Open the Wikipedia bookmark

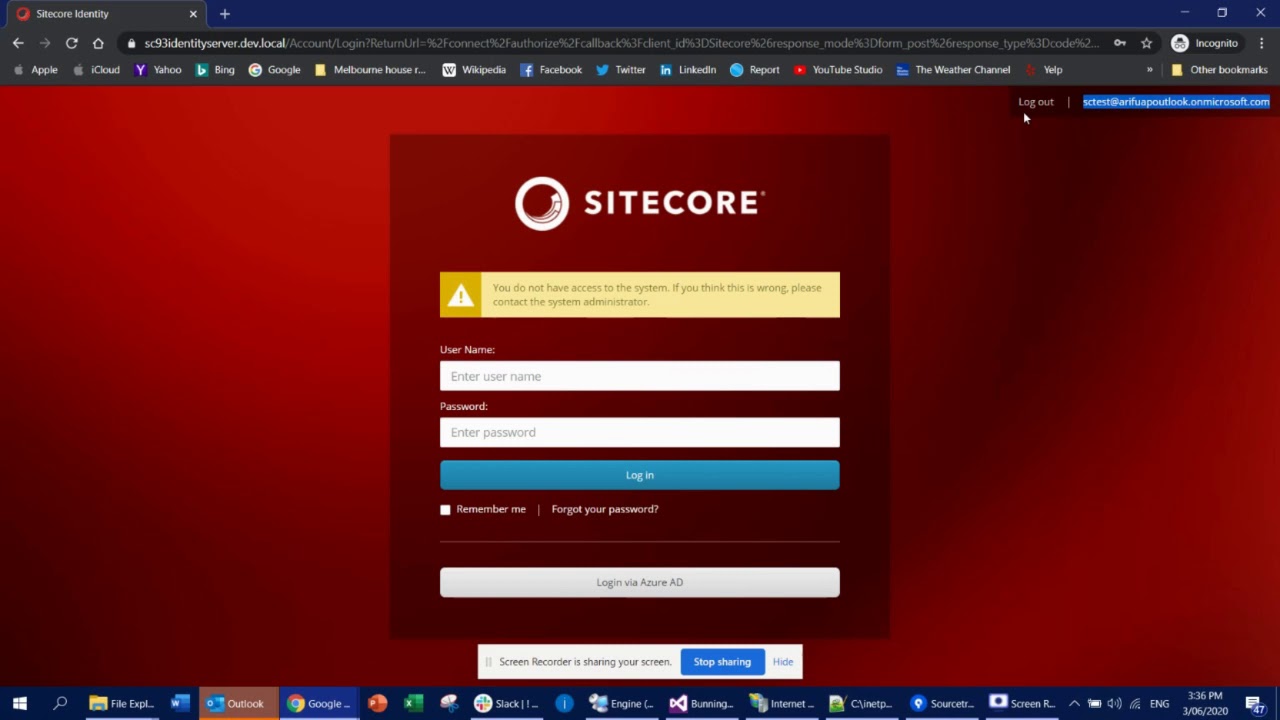pyautogui.click(x=474, y=70)
